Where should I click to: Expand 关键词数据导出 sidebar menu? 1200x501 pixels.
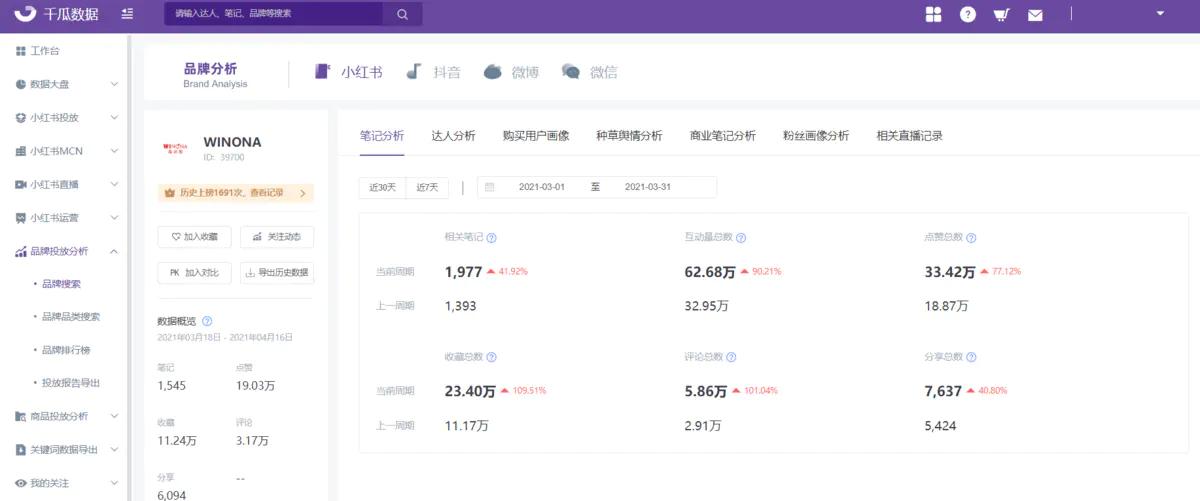pyautogui.click(x=64, y=450)
